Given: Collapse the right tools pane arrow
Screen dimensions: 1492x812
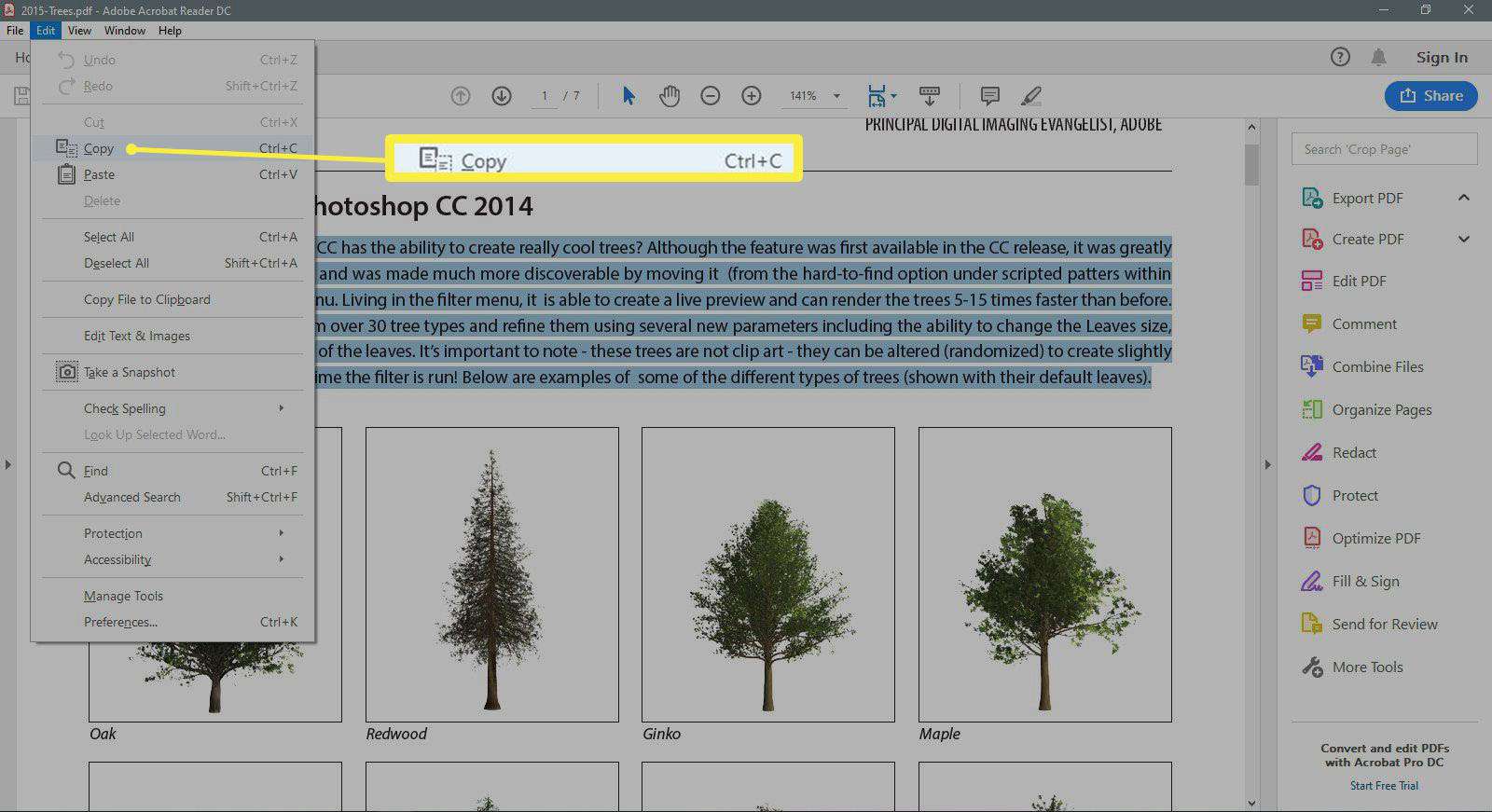Looking at the screenshot, I should click(1267, 463).
